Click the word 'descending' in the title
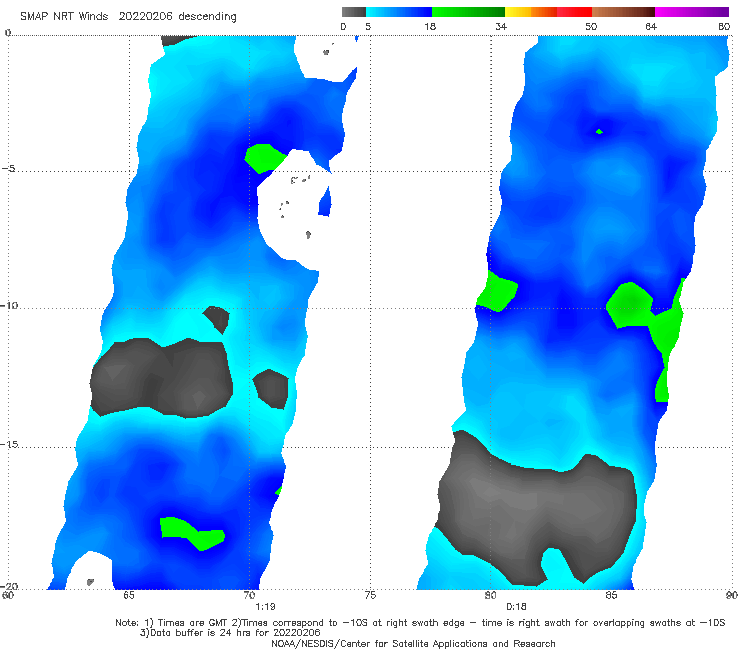Image resolution: width=740 pixels, height=650 pixels. pyautogui.click(x=207, y=17)
